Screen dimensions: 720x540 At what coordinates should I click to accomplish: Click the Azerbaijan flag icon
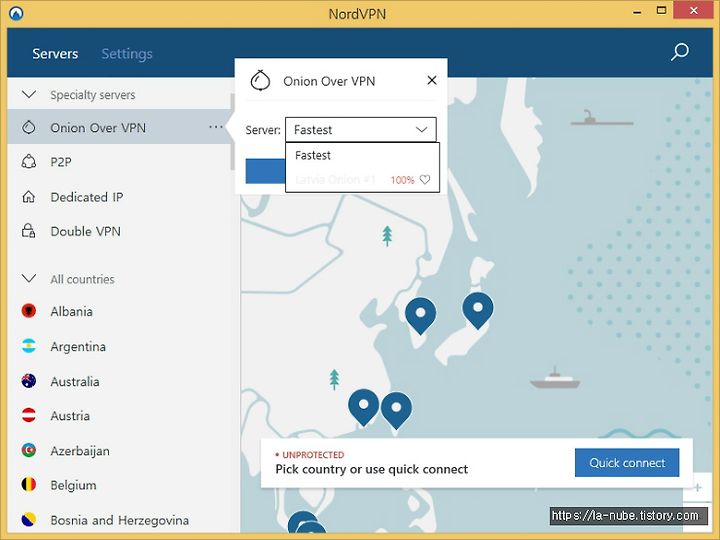pos(28,450)
